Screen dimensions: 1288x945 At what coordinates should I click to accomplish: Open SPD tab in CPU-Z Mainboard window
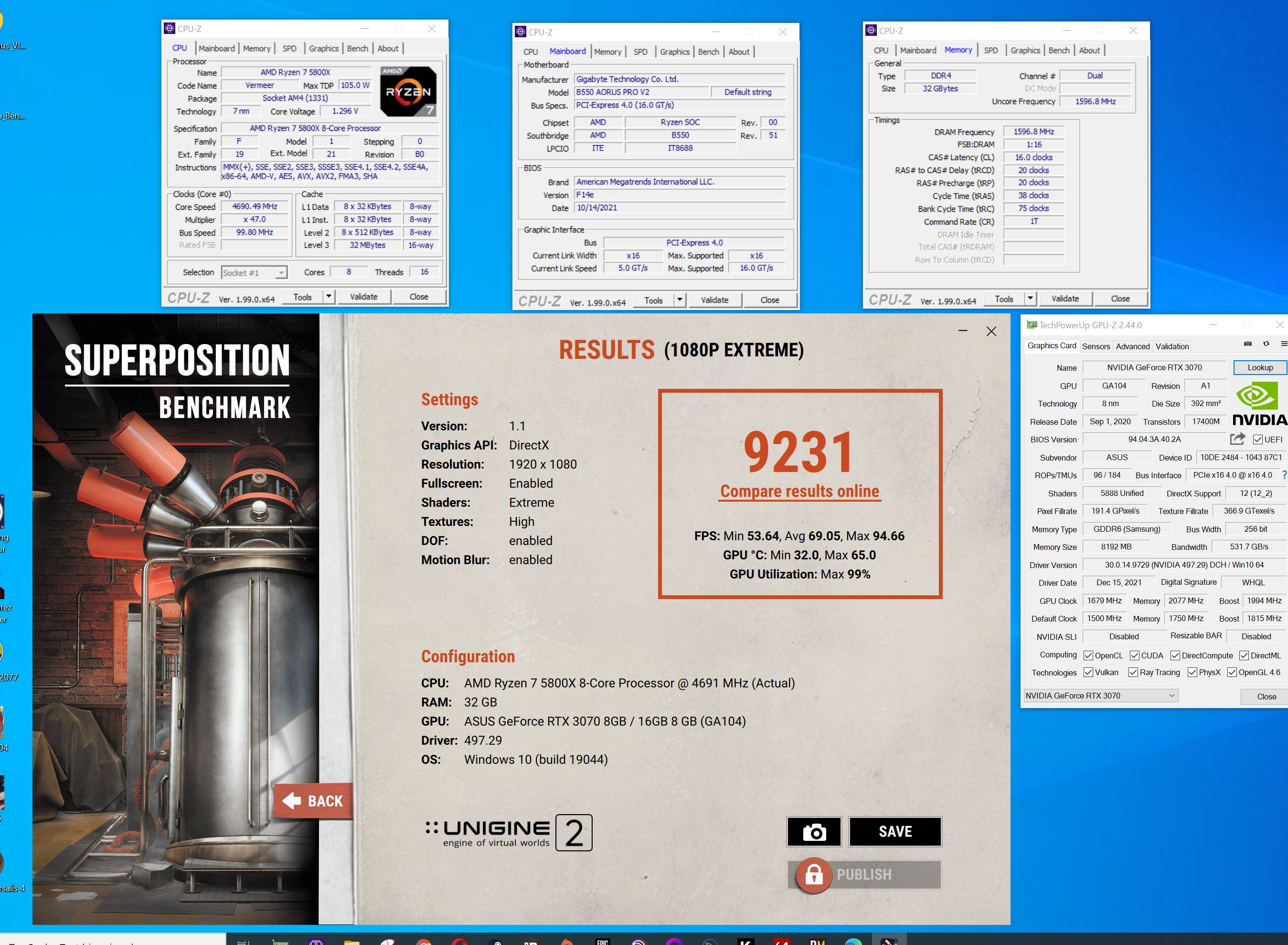(x=640, y=52)
